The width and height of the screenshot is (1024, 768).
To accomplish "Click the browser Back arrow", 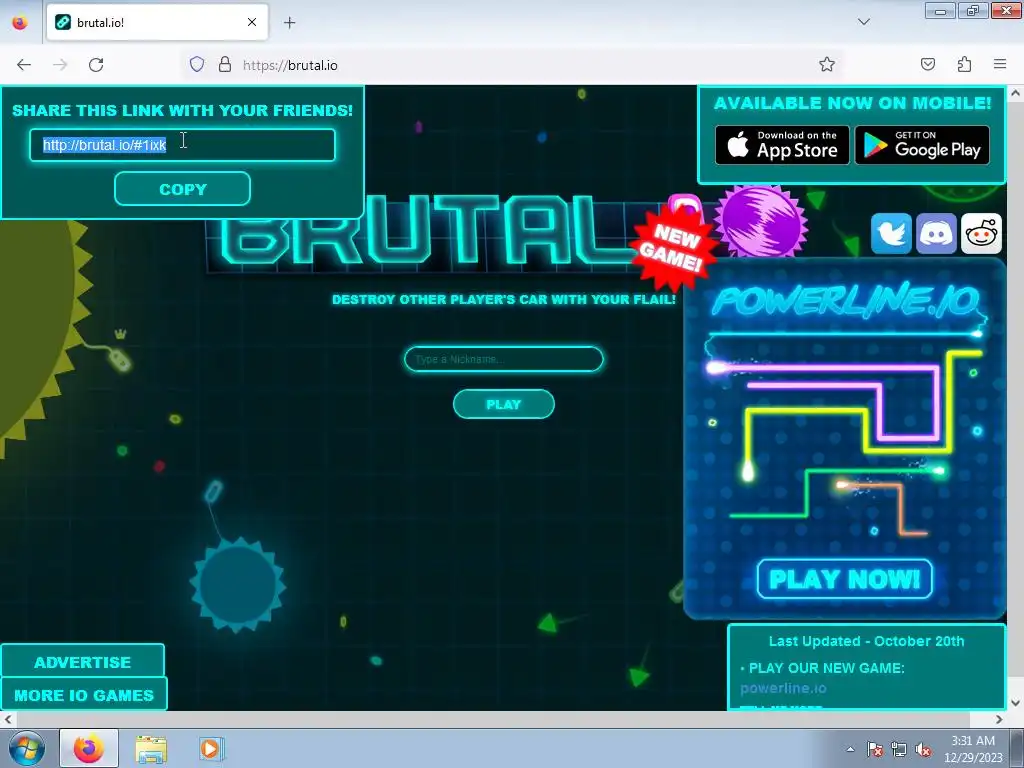I will 24,65.
